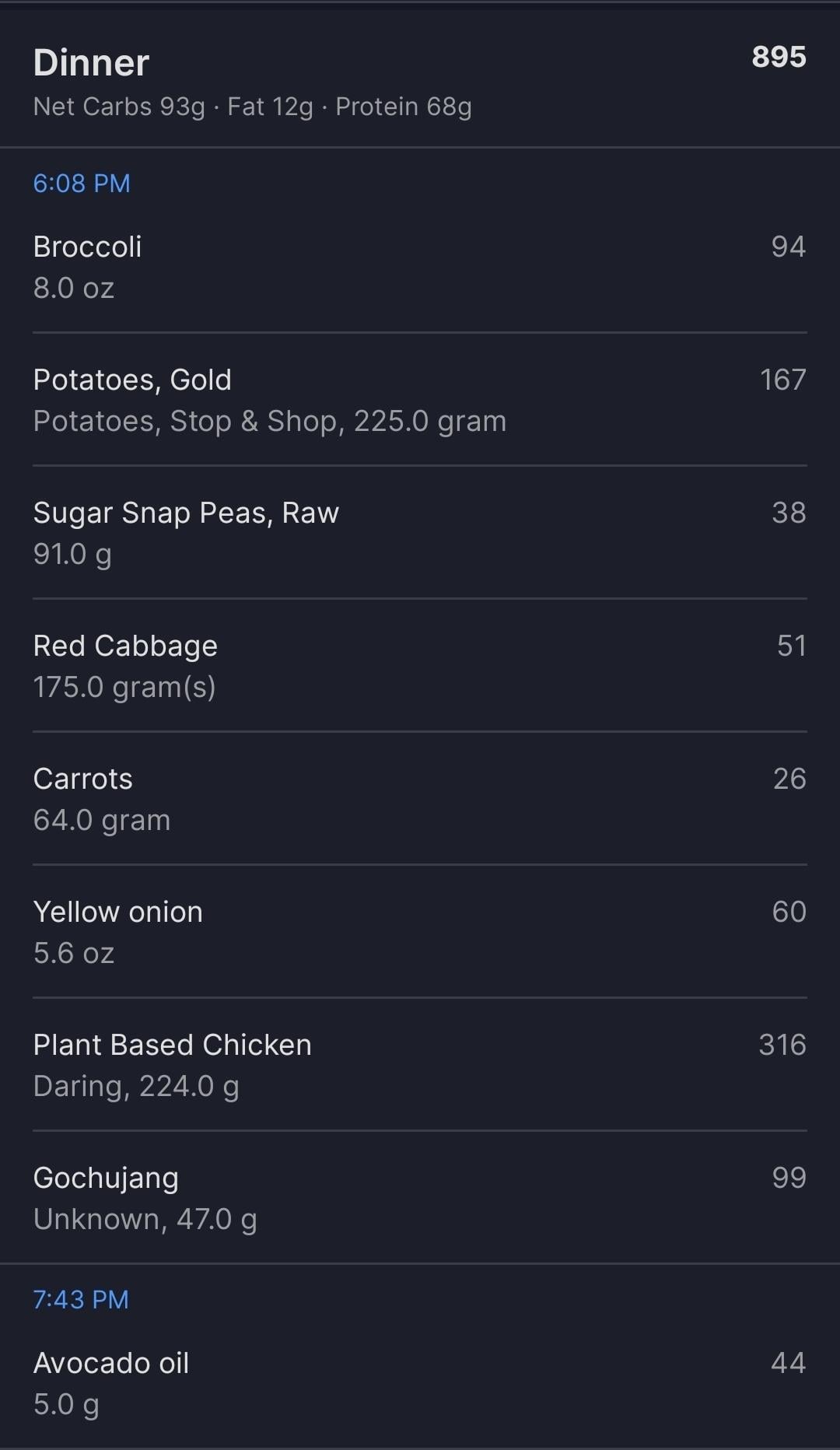Tap the 175.0 gram(s) Red Cabbage serving
This screenshot has height=1450, width=840.
click(124, 688)
